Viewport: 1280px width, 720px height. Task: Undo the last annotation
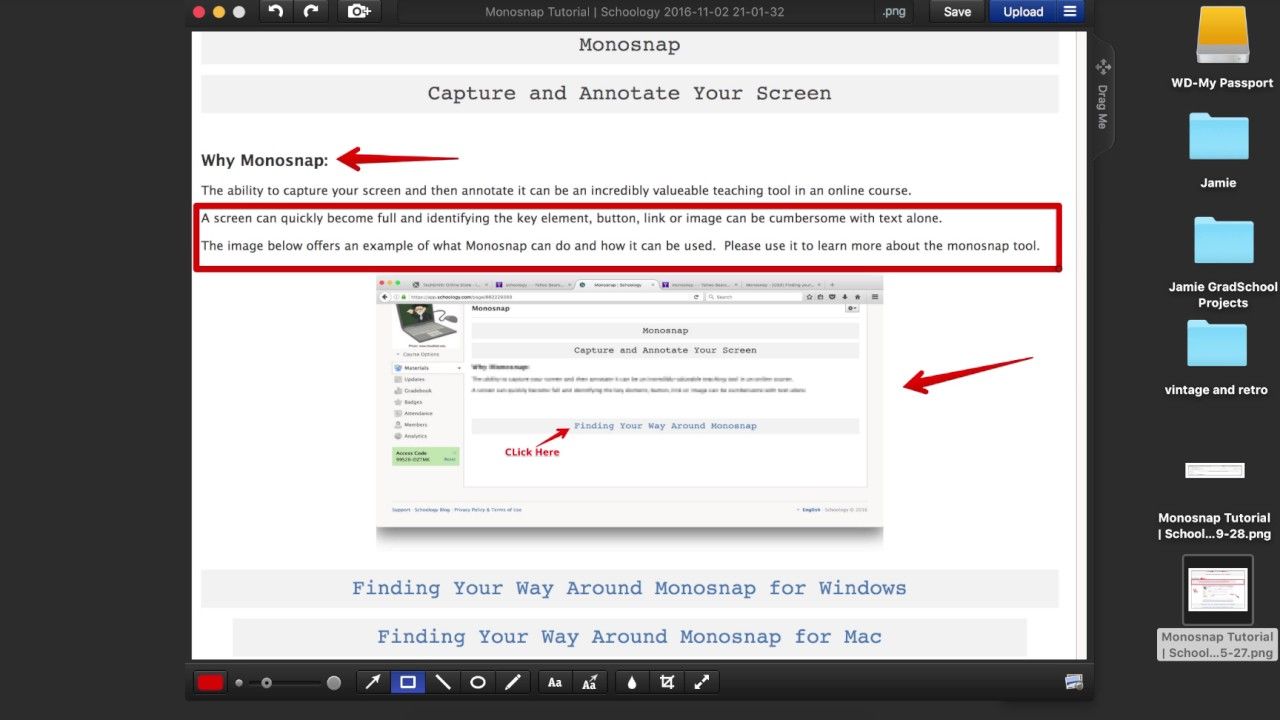[276, 12]
